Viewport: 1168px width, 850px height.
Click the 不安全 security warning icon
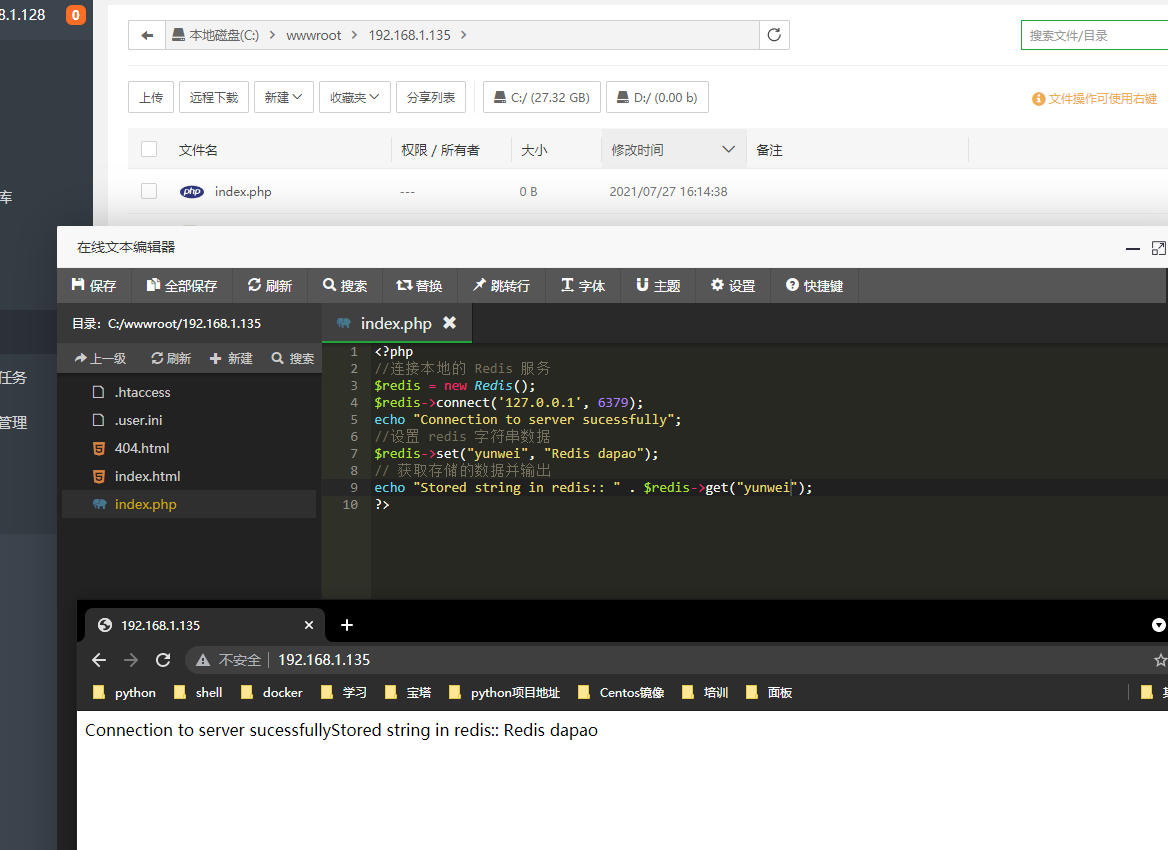203,660
